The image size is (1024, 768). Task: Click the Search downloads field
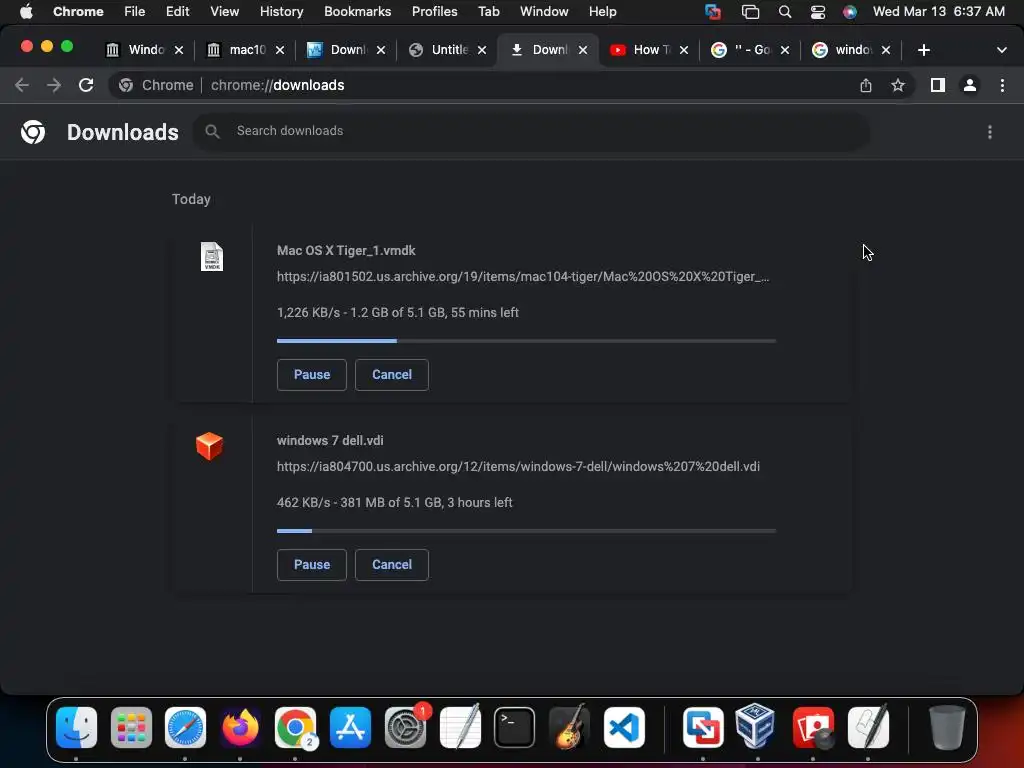(532, 131)
